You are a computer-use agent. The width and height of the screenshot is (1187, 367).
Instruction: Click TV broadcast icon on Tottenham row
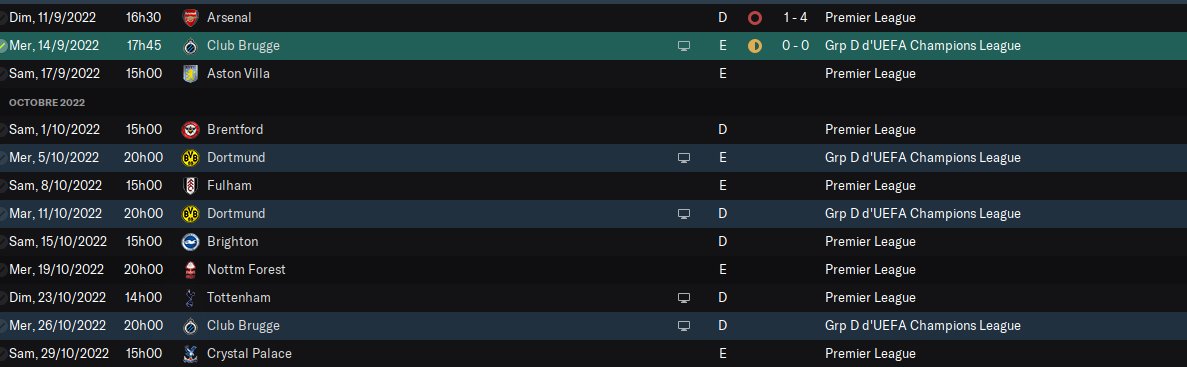click(x=684, y=297)
